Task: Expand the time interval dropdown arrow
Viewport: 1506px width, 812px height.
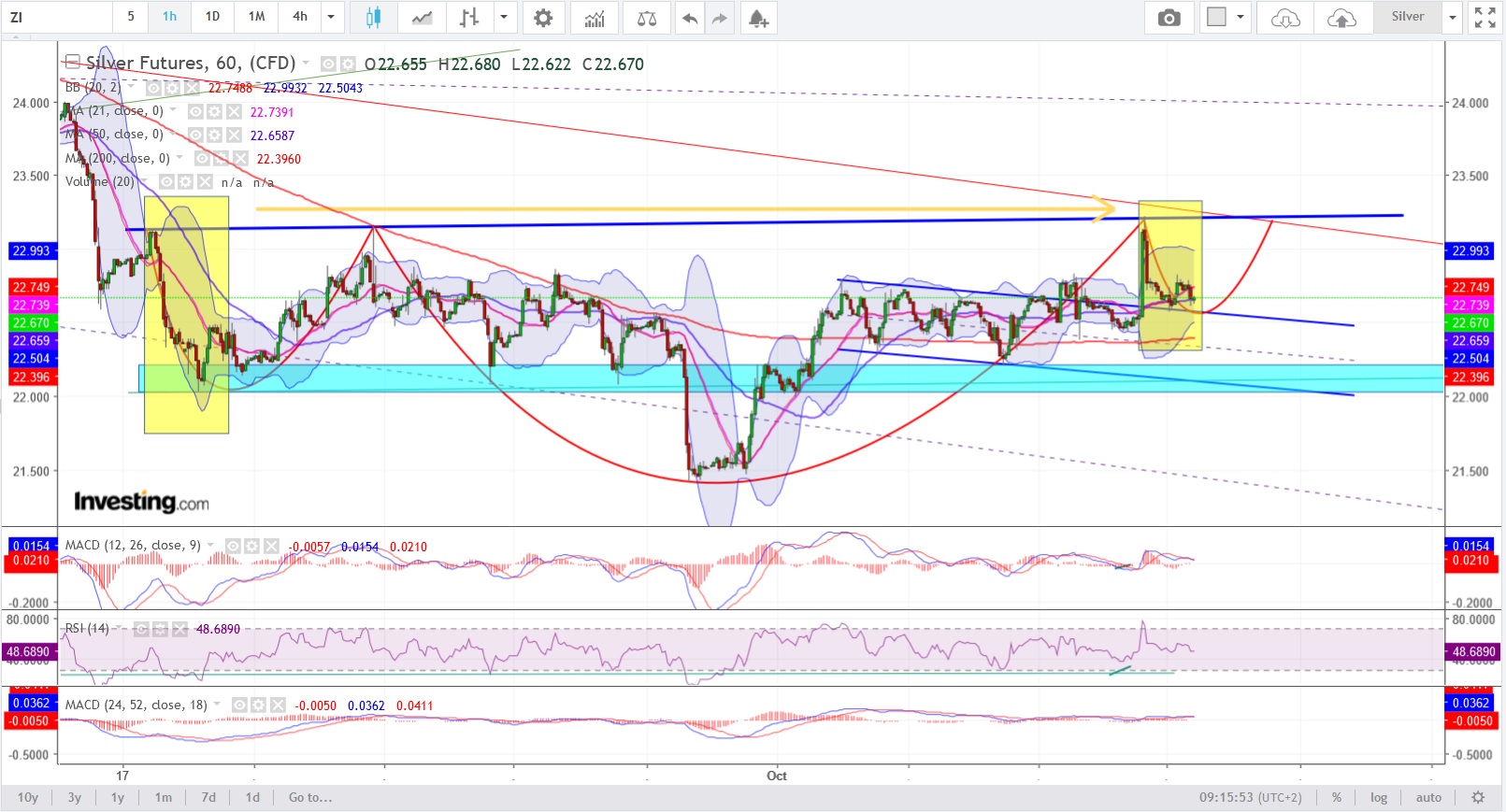Action: coord(331,17)
